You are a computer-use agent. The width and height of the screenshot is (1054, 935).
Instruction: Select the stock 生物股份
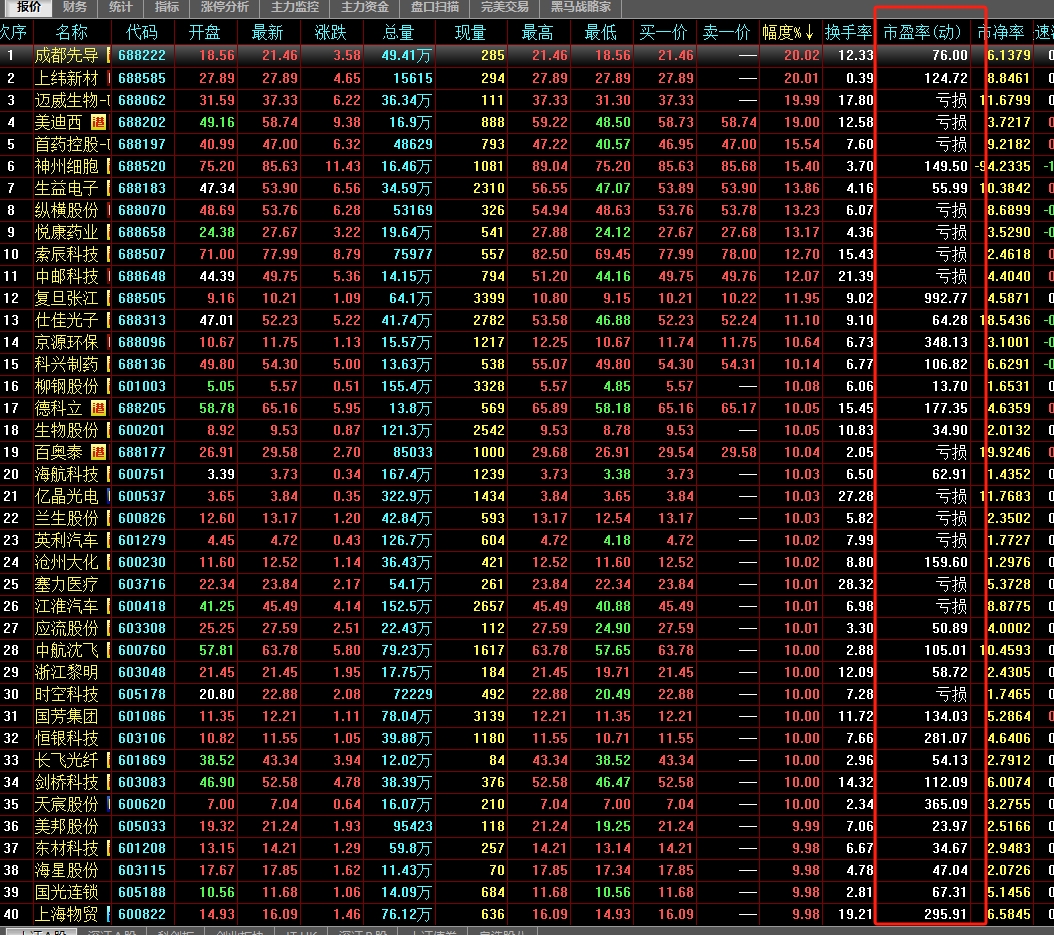pyautogui.click(x=67, y=430)
